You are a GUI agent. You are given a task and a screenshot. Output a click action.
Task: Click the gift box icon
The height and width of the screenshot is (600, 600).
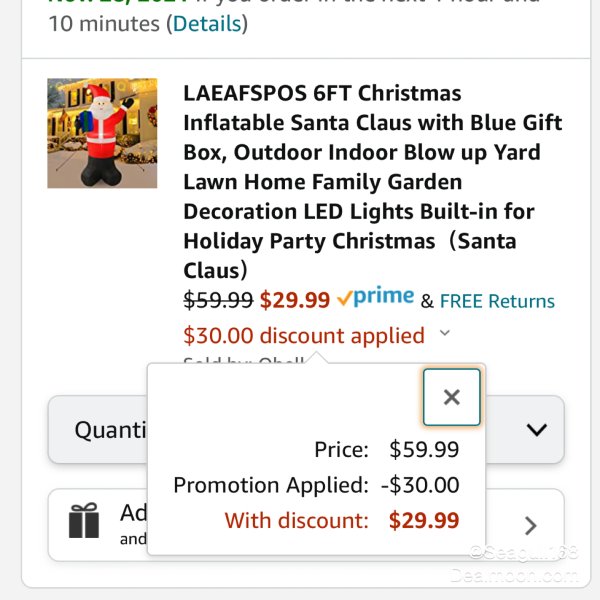pyautogui.click(x=84, y=521)
